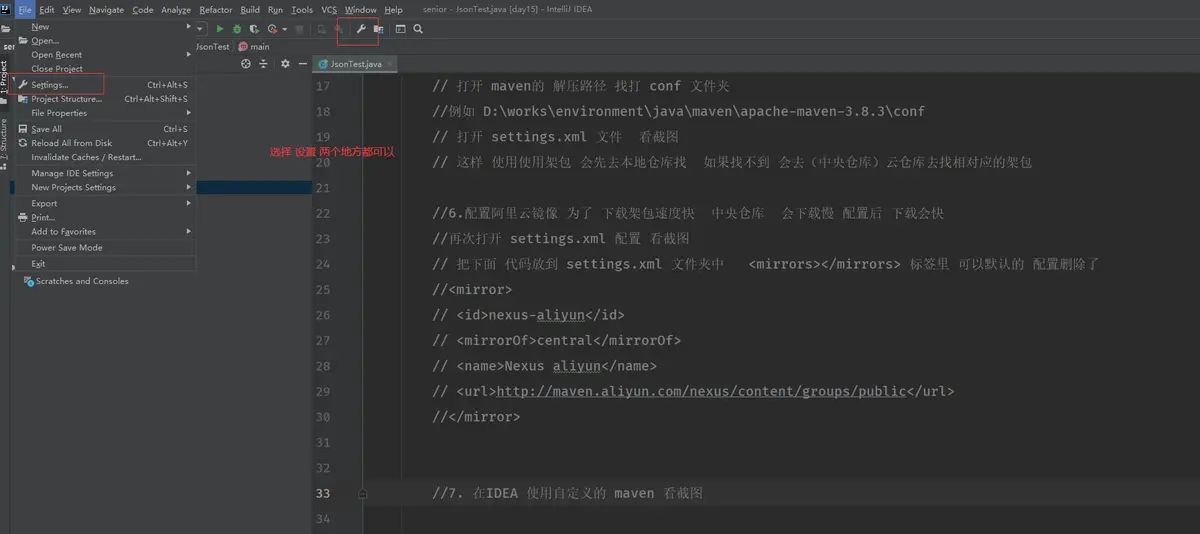Click the Stop square icon in toolbar
This screenshot has height=534, width=1200.
pyautogui.click(x=299, y=29)
